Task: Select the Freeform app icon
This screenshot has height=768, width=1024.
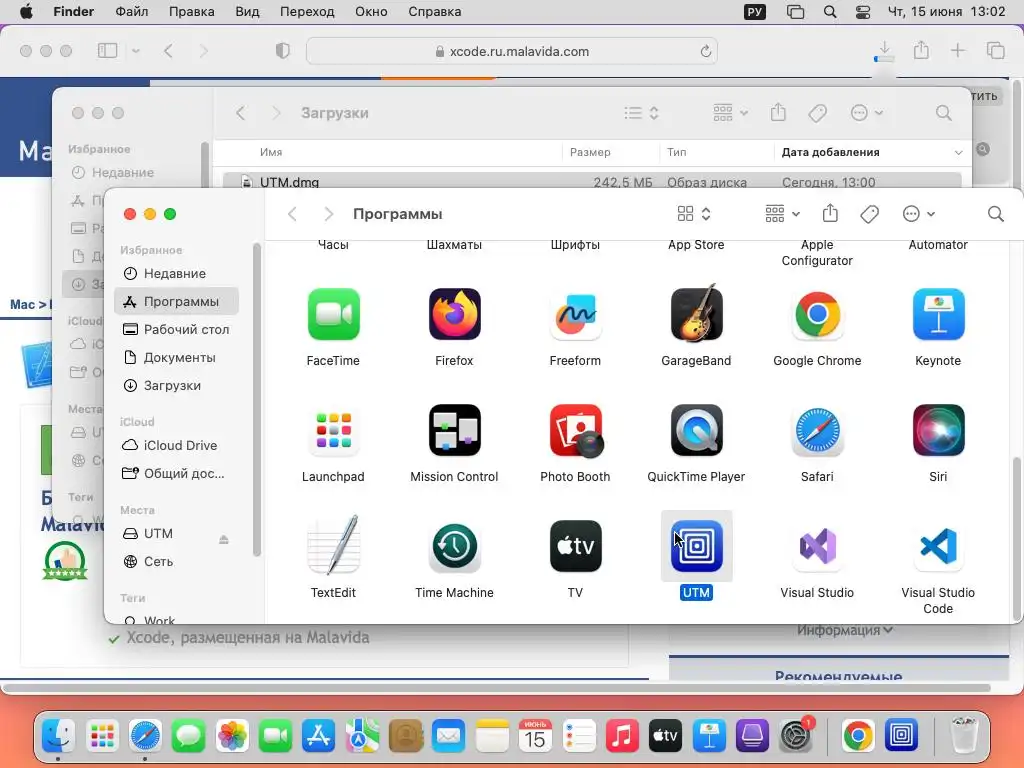Action: (575, 315)
